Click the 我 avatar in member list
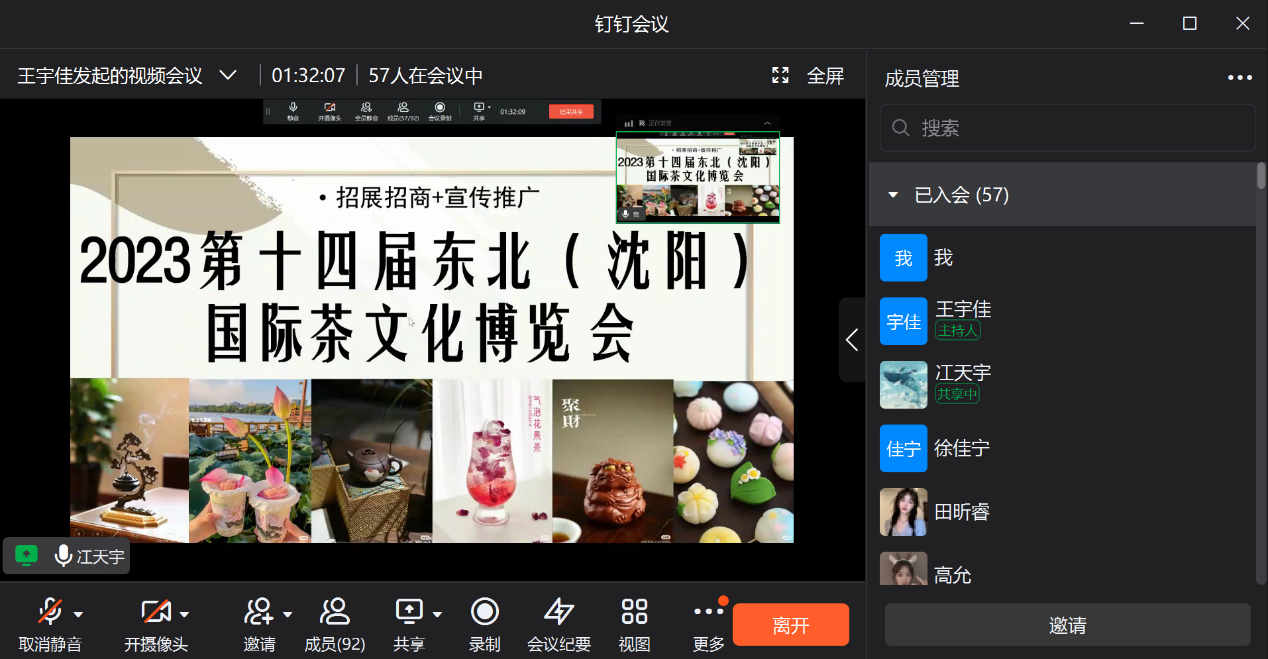This screenshot has width=1268, height=659. (x=903, y=258)
